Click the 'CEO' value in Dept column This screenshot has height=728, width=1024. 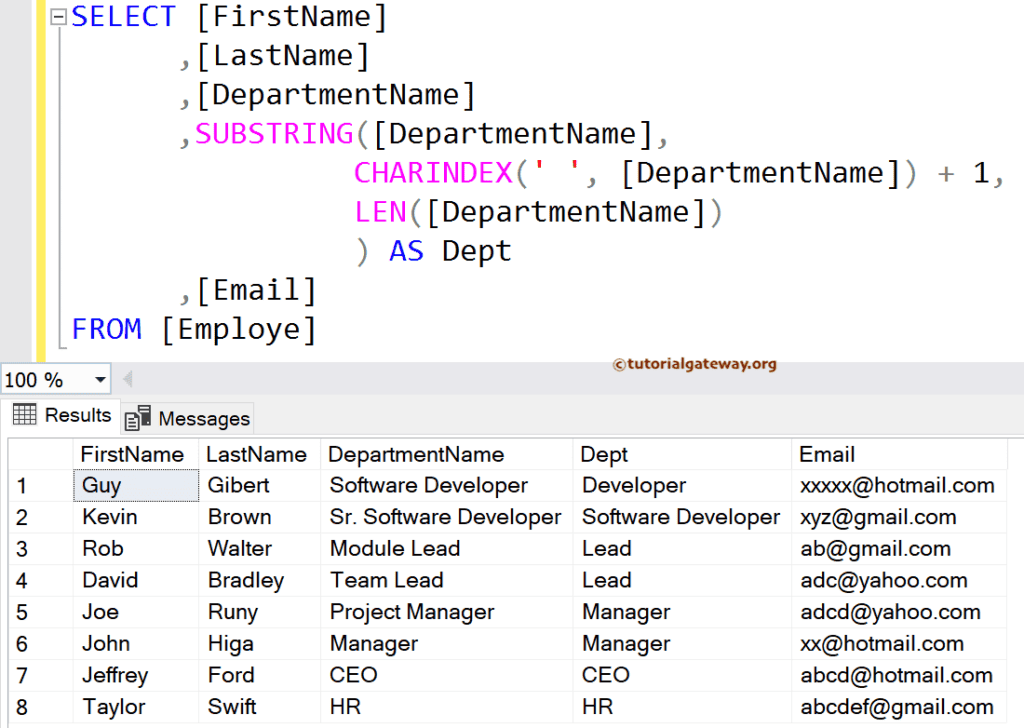(606, 675)
